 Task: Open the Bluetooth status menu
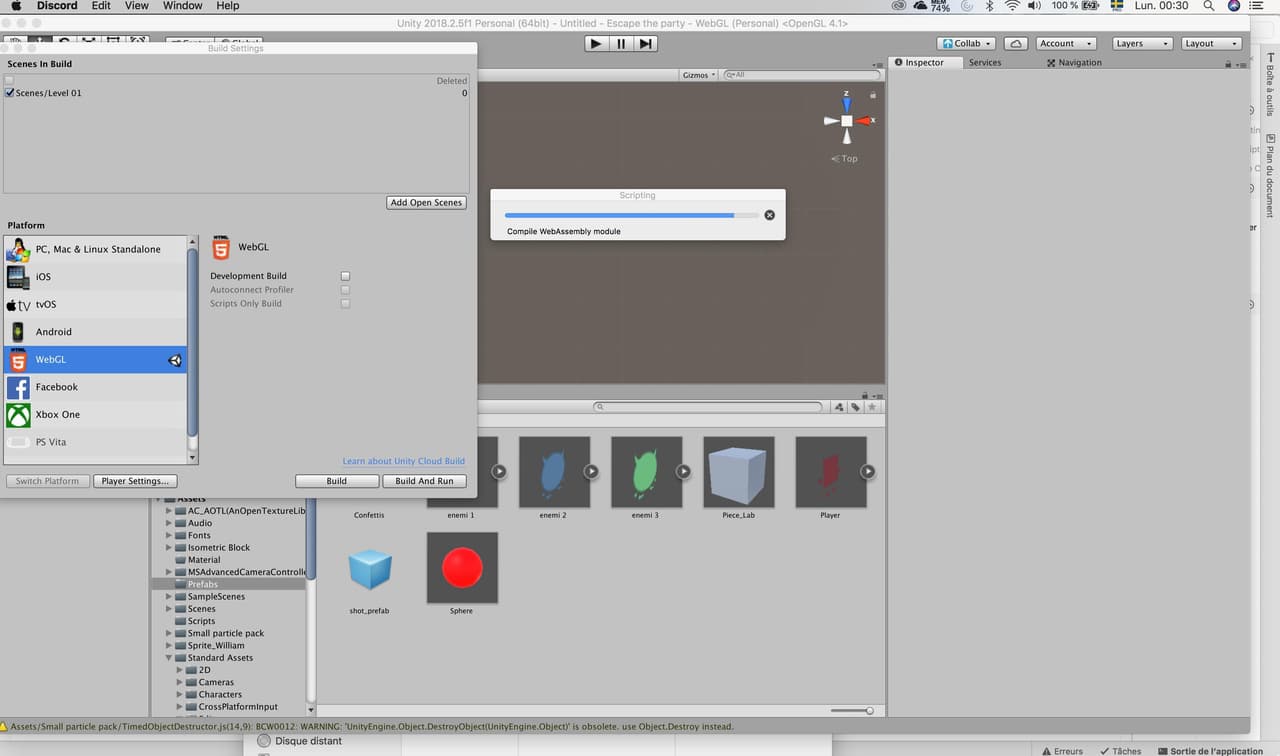(990, 6)
